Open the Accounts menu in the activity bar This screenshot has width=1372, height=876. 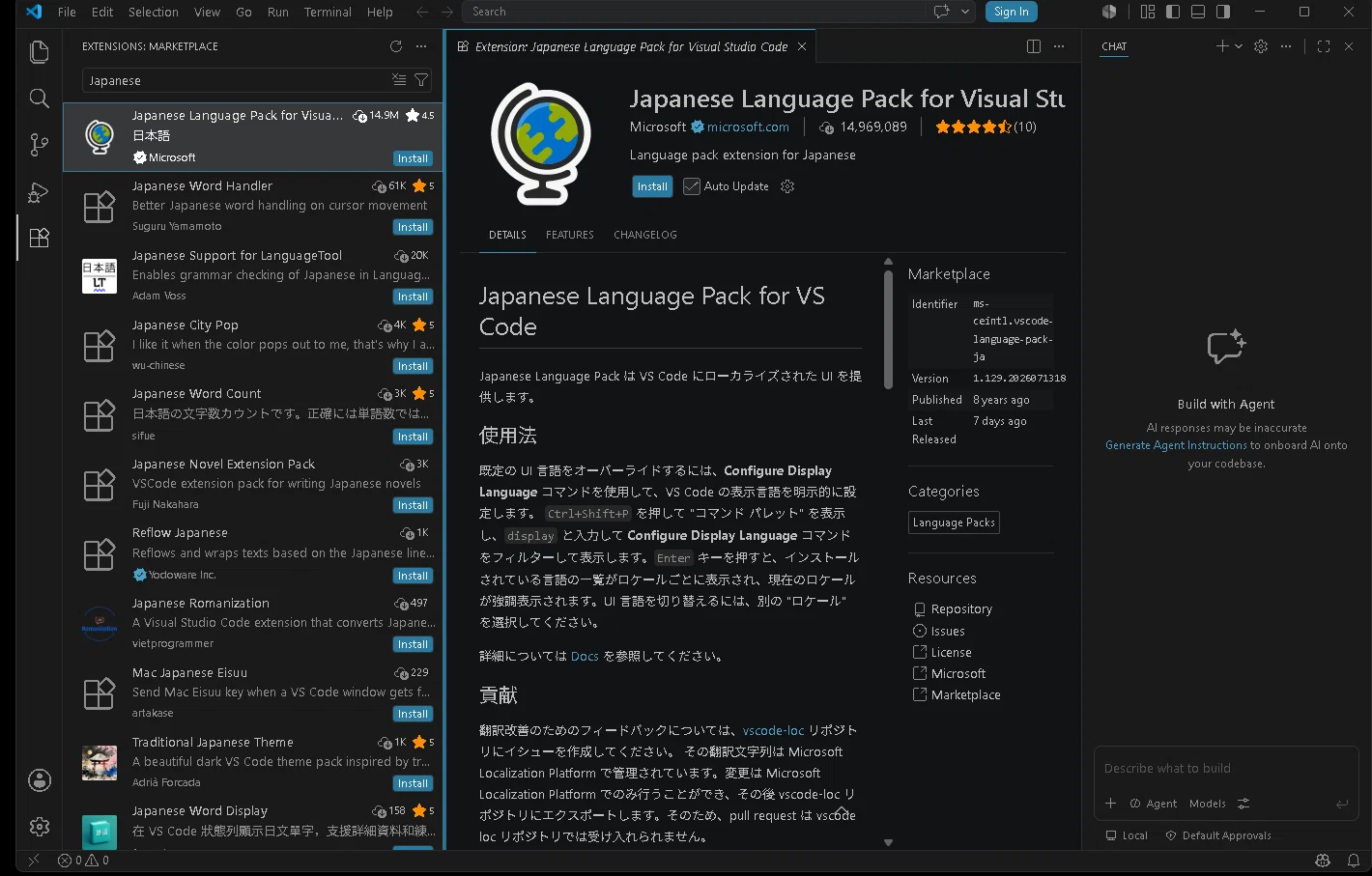click(x=39, y=780)
